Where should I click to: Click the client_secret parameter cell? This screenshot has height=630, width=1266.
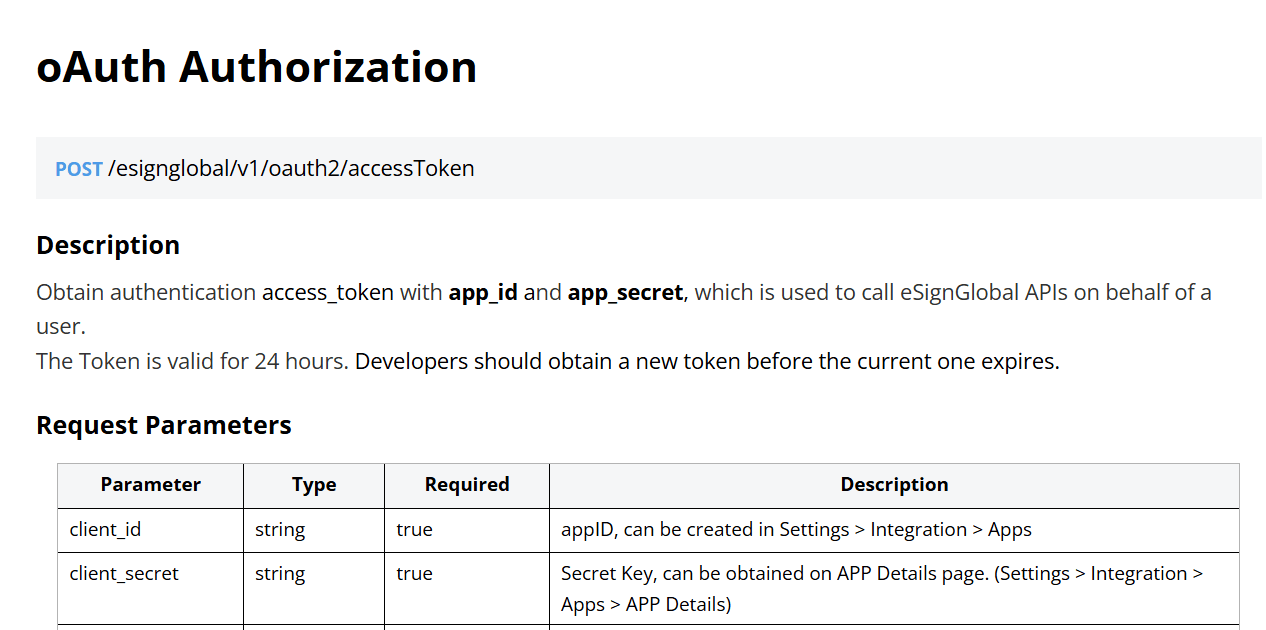124,574
